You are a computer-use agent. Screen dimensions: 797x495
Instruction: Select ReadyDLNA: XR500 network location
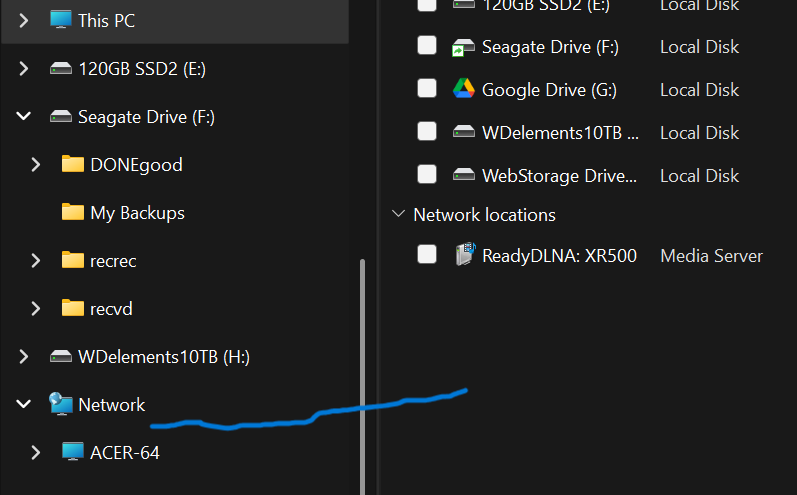click(x=559, y=256)
